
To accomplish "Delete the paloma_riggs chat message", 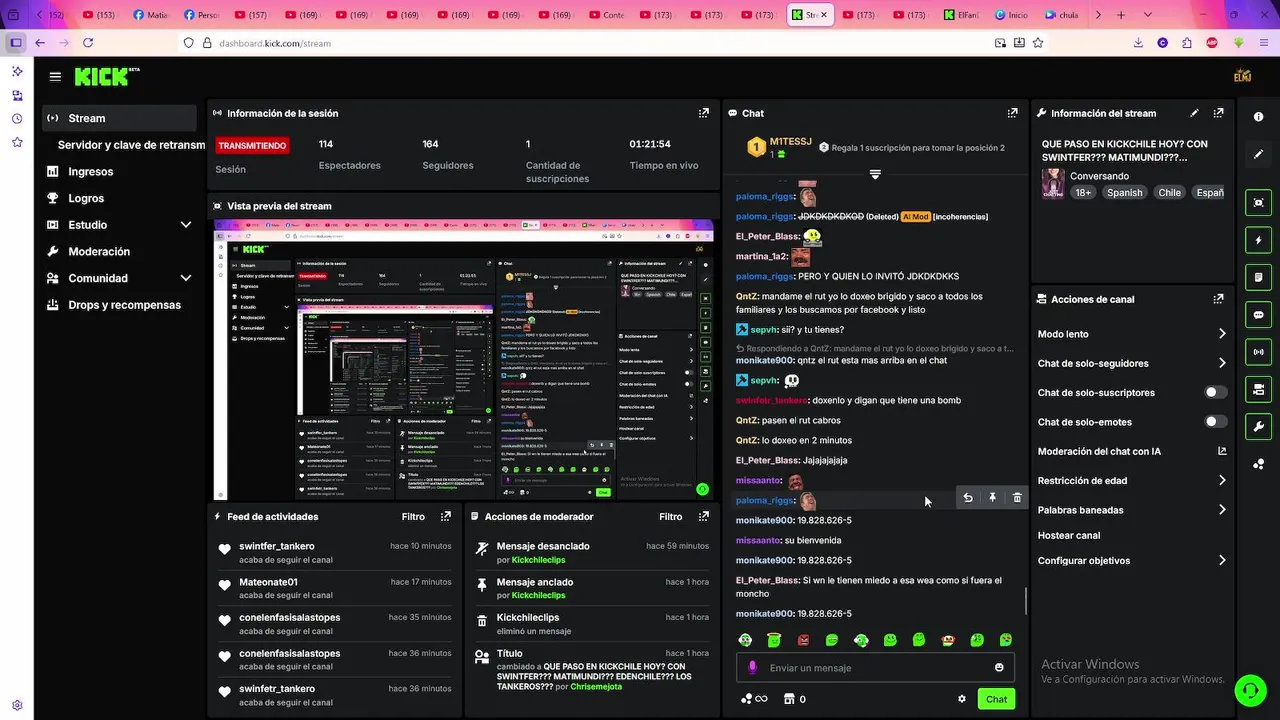I will (1017, 497).
